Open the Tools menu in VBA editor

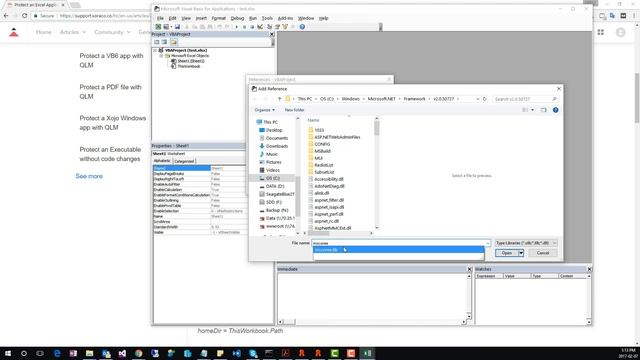coord(267,18)
